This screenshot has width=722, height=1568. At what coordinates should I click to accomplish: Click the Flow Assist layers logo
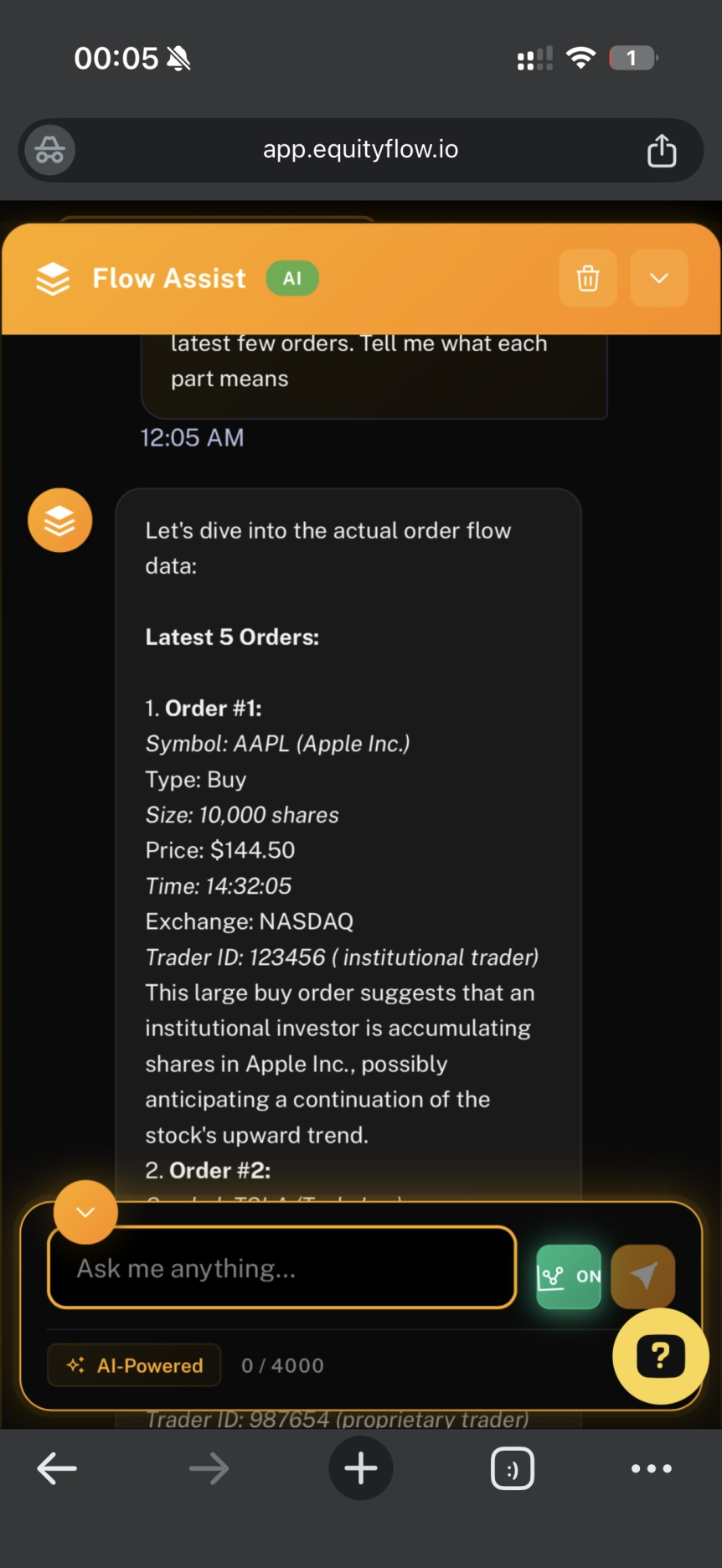coord(53,279)
